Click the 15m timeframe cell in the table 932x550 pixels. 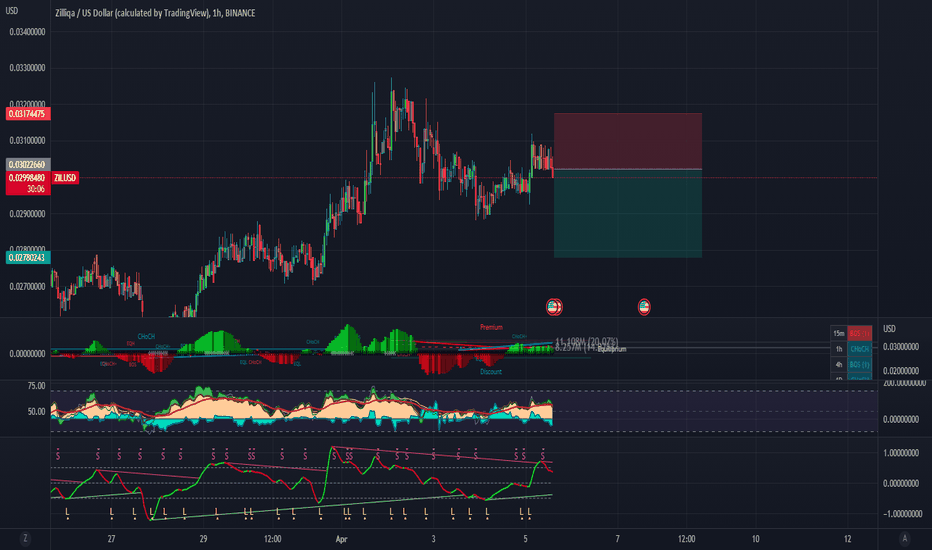click(839, 334)
